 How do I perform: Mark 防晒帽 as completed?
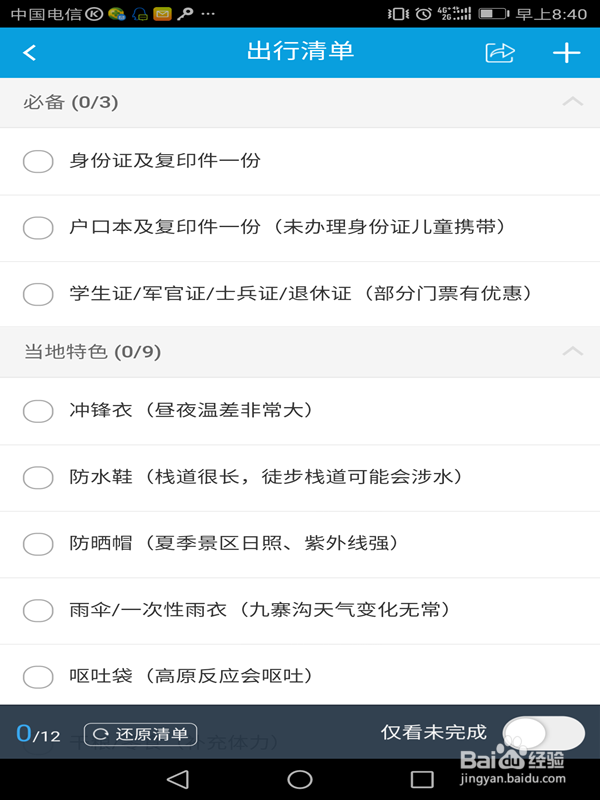pyautogui.click(x=38, y=544)
